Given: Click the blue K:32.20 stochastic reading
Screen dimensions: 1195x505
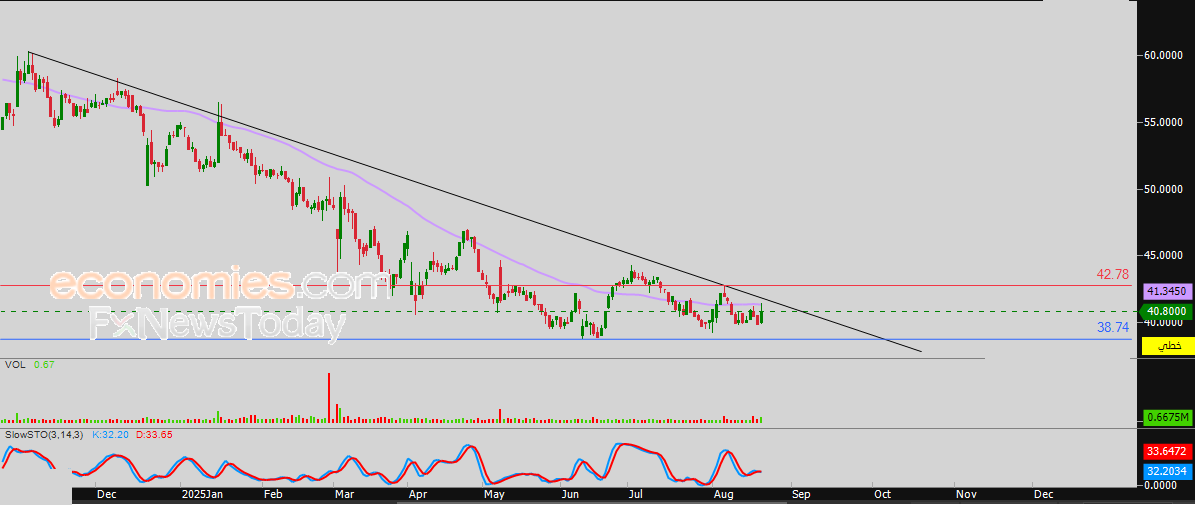Looking at the screenshot, I should pyautogui.click(x=110, y=436).
